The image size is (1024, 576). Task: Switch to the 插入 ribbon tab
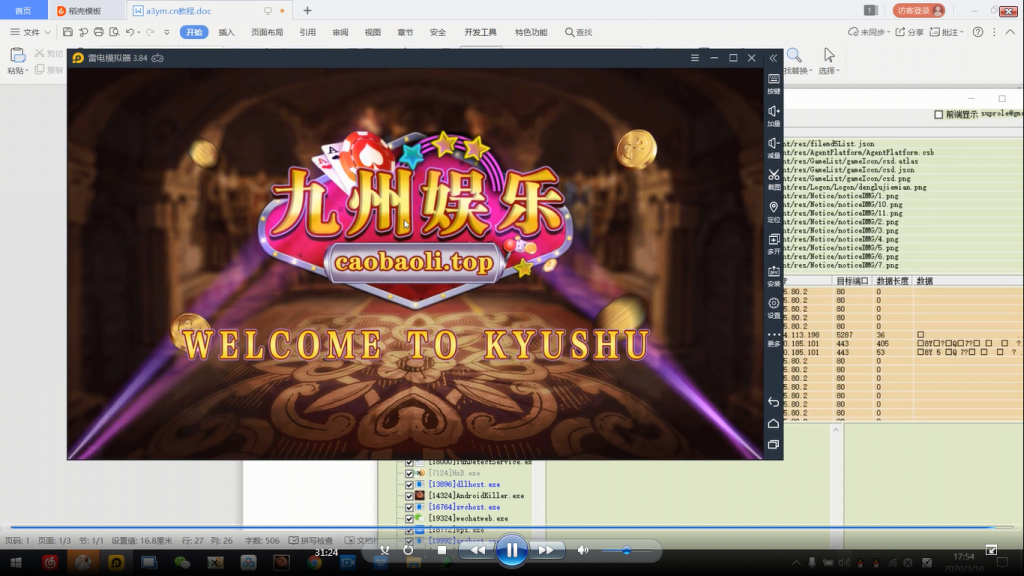225,31
